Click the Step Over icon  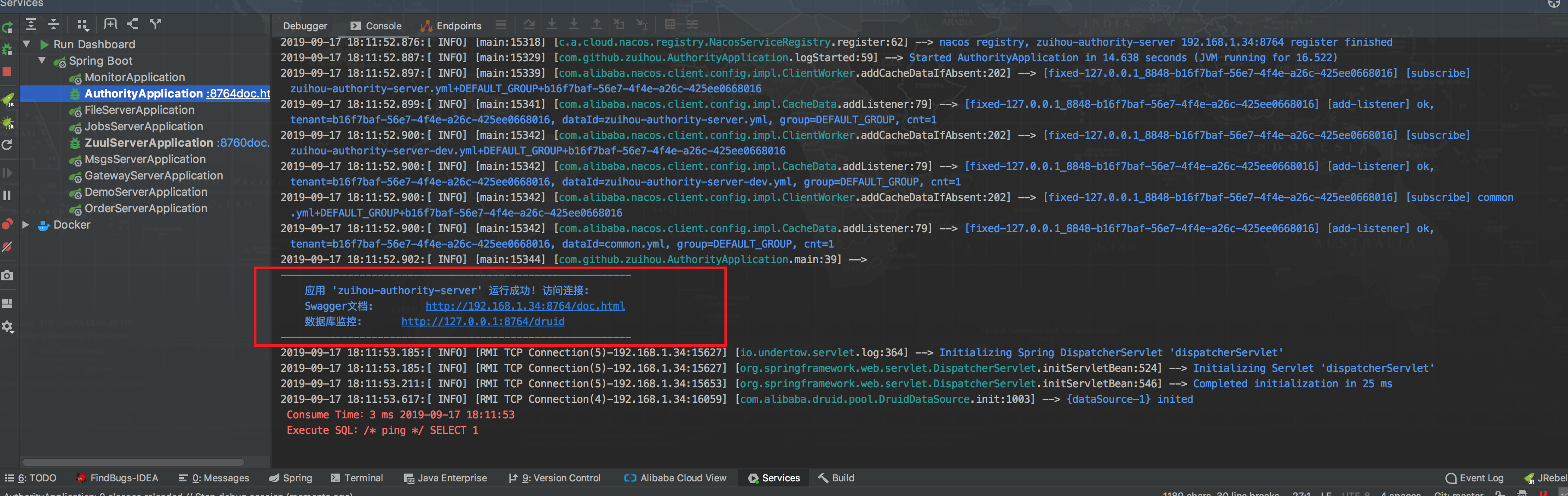pos(529,25)
